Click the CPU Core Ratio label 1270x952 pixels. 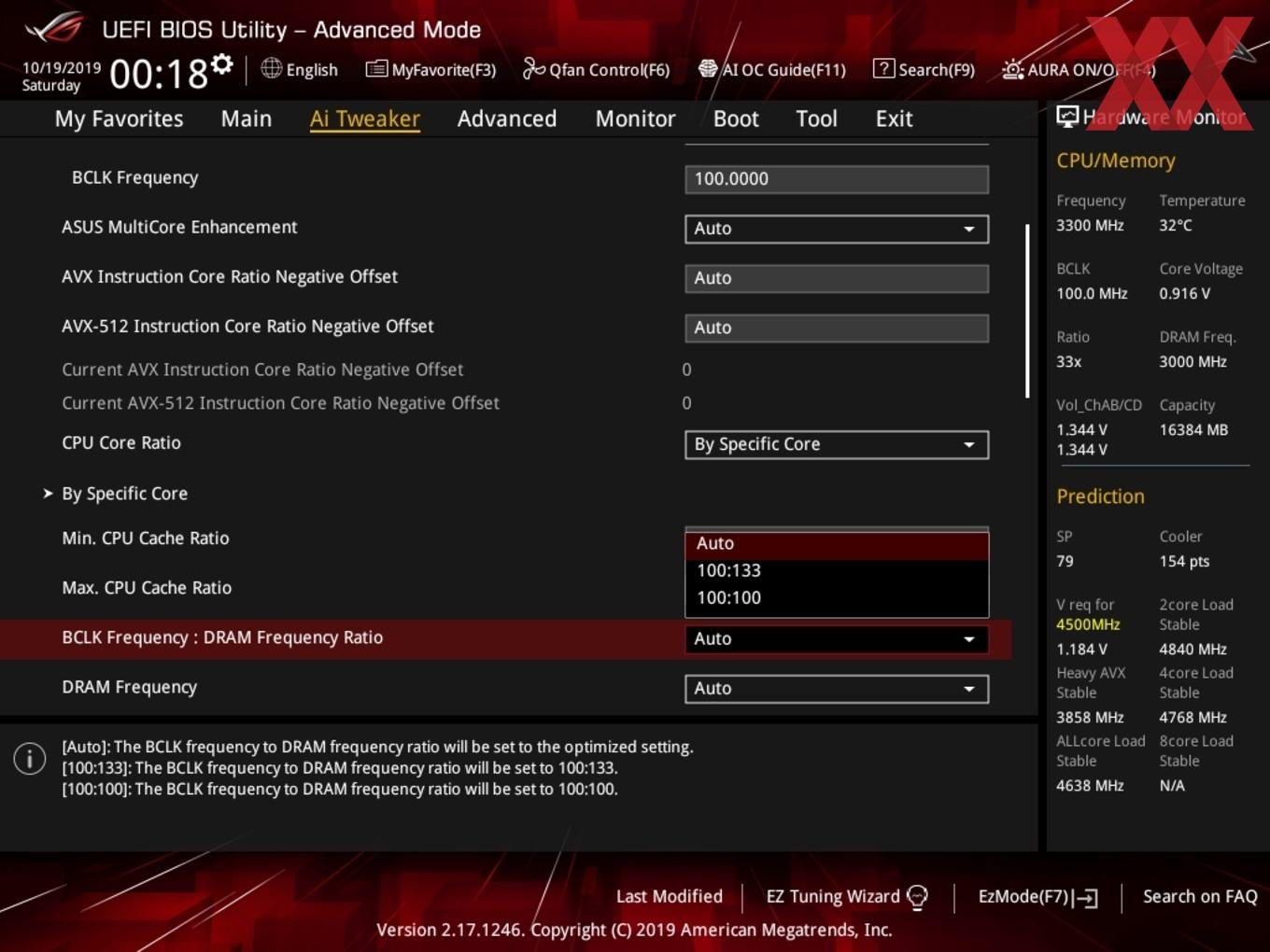(x=121, y=443)
